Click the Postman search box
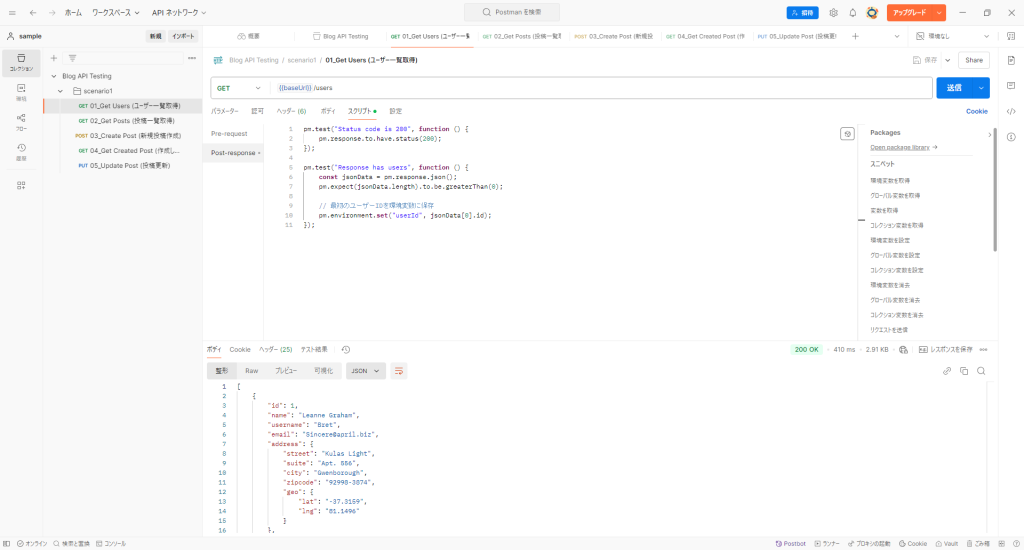Screen dimensions: 1024x550 [512, 12]
